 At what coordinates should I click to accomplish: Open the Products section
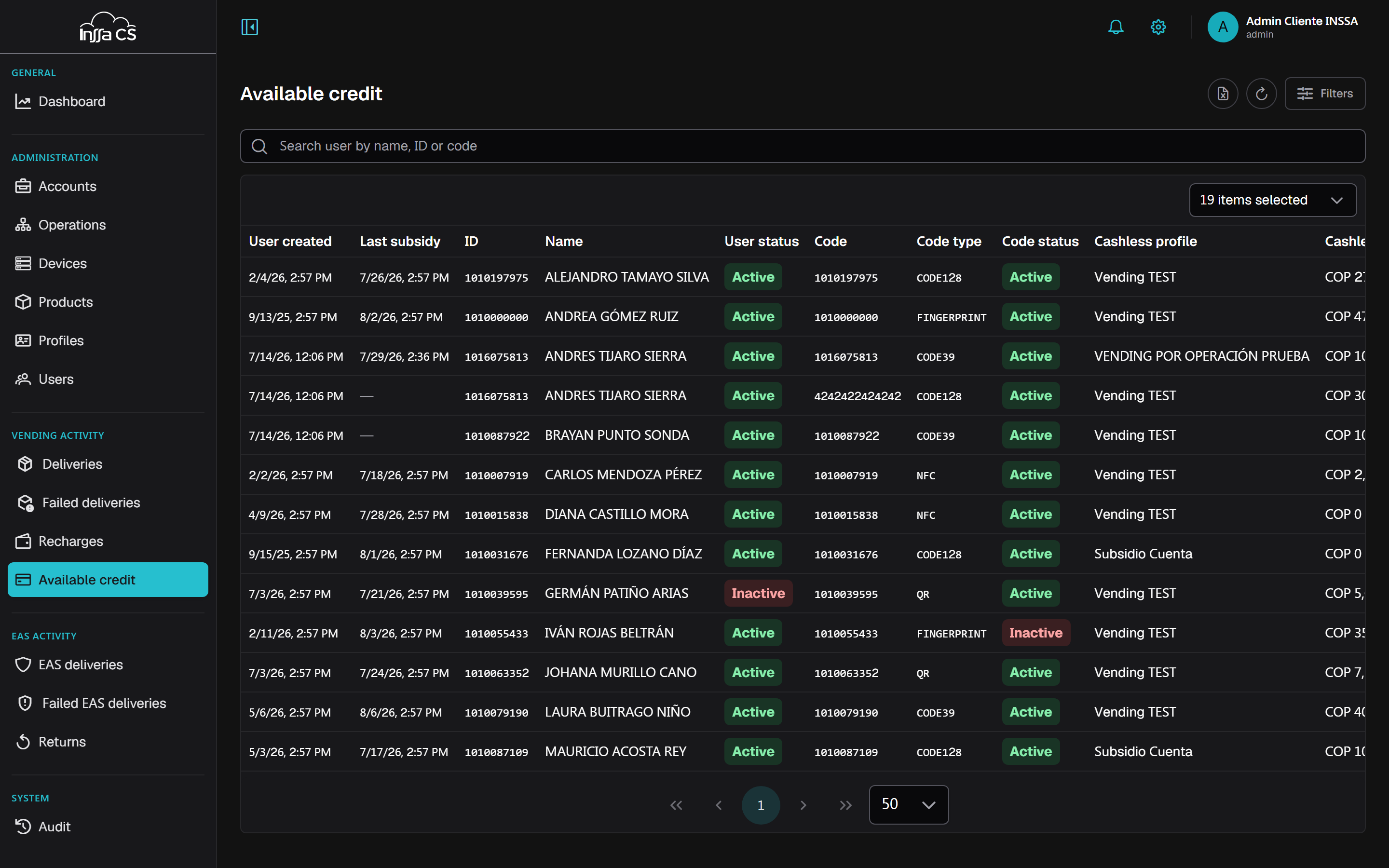108,302
